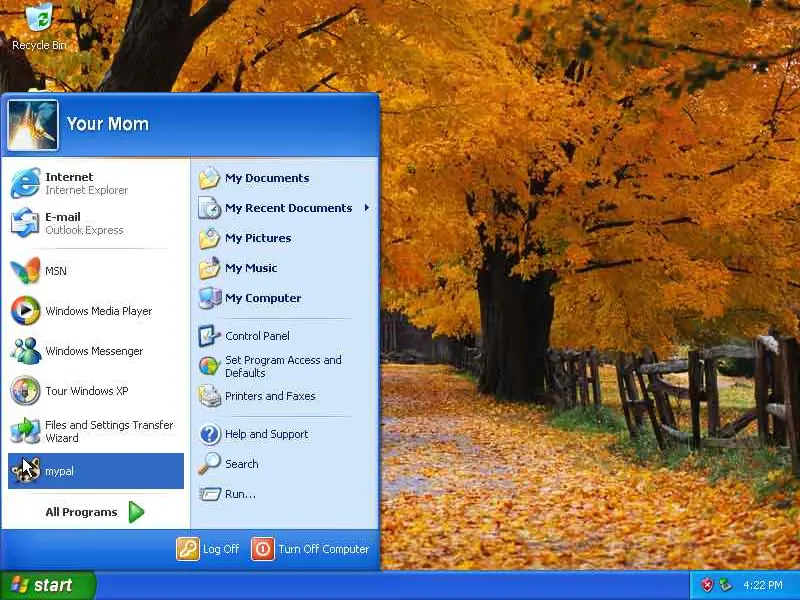800x600 pixels.
Task: Launch MSN from the butterfly icon
Action: point(25,270)
